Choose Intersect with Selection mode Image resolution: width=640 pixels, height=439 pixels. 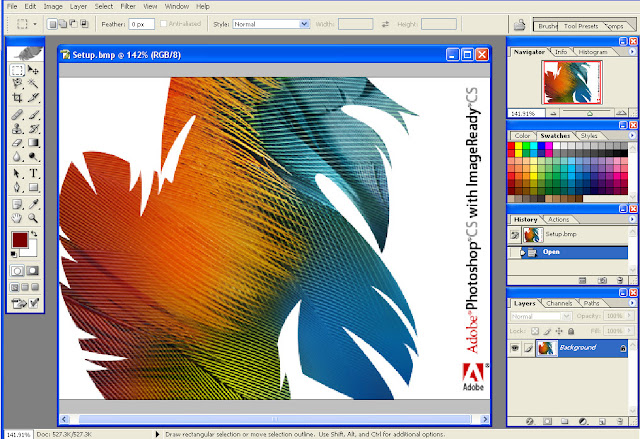click(x=84, y=24)
